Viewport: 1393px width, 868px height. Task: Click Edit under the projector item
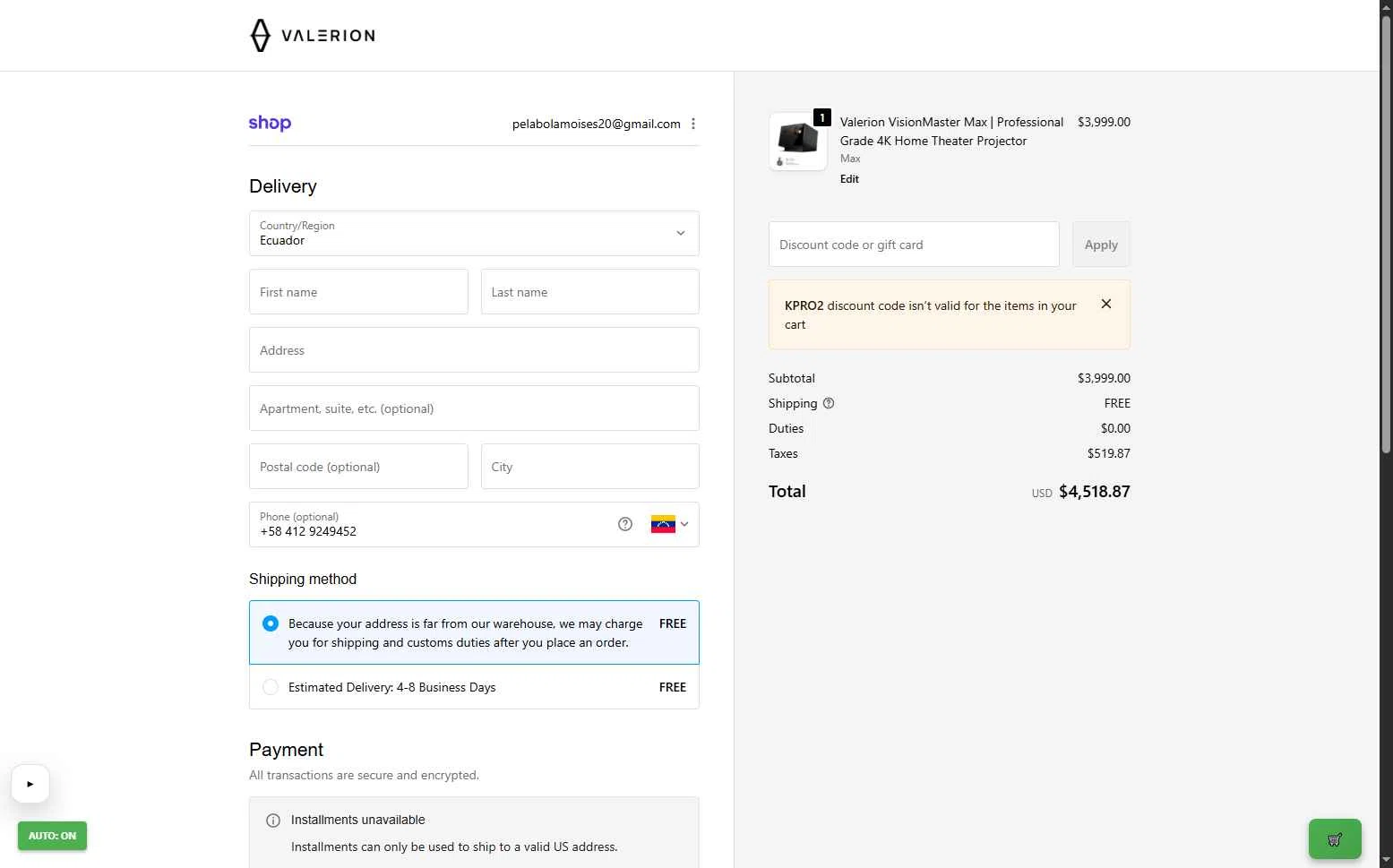coord(849,179)
